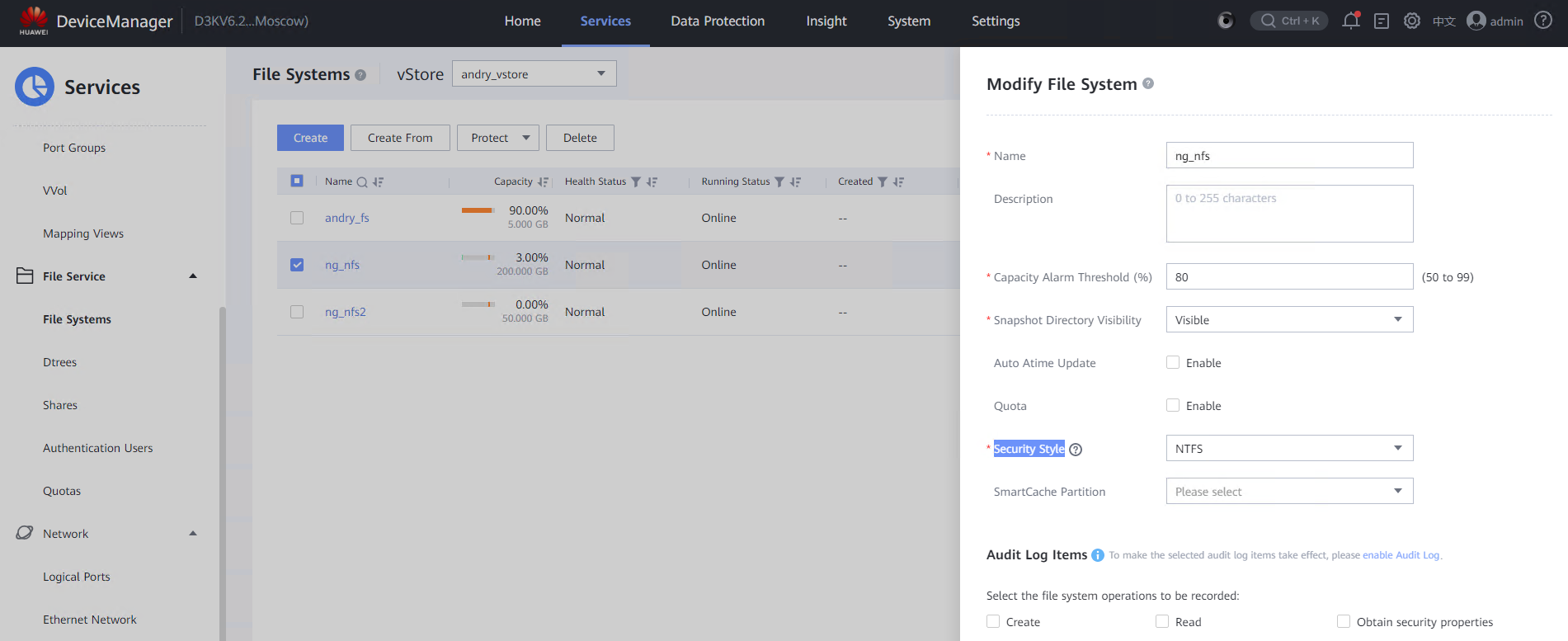Collapse the File Service sidebar section
Image resolution: width=1568 pixels, height=641 pixels.
point(193,276)
